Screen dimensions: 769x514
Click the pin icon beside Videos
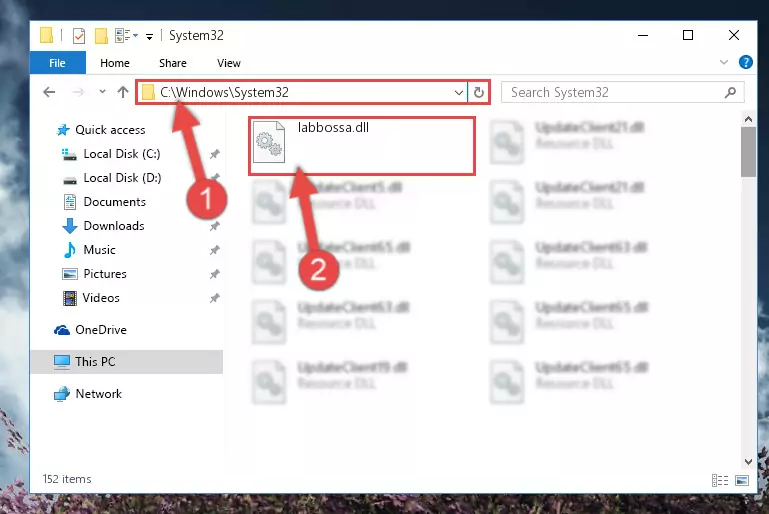pos(214,298)
